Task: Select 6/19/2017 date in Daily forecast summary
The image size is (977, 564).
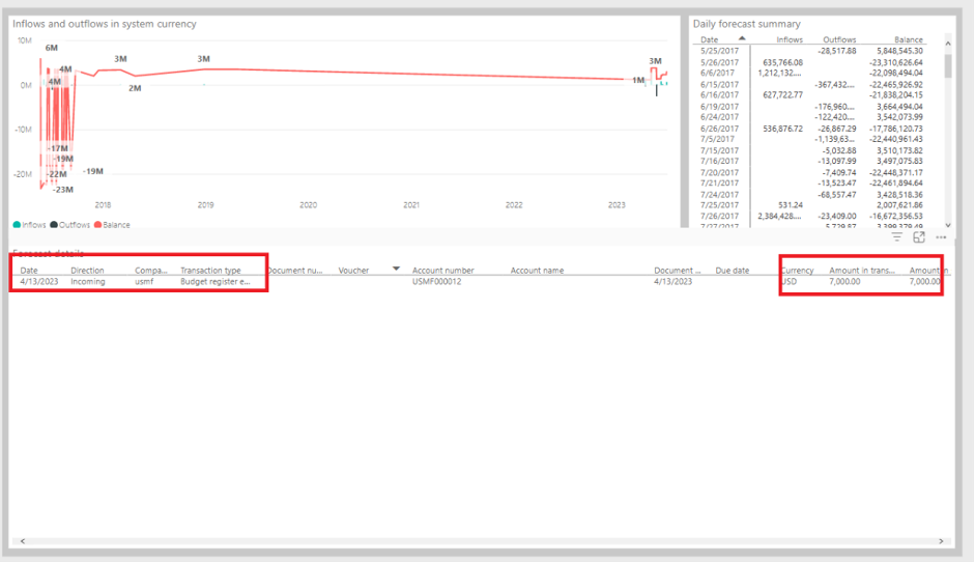Action: 720,107
